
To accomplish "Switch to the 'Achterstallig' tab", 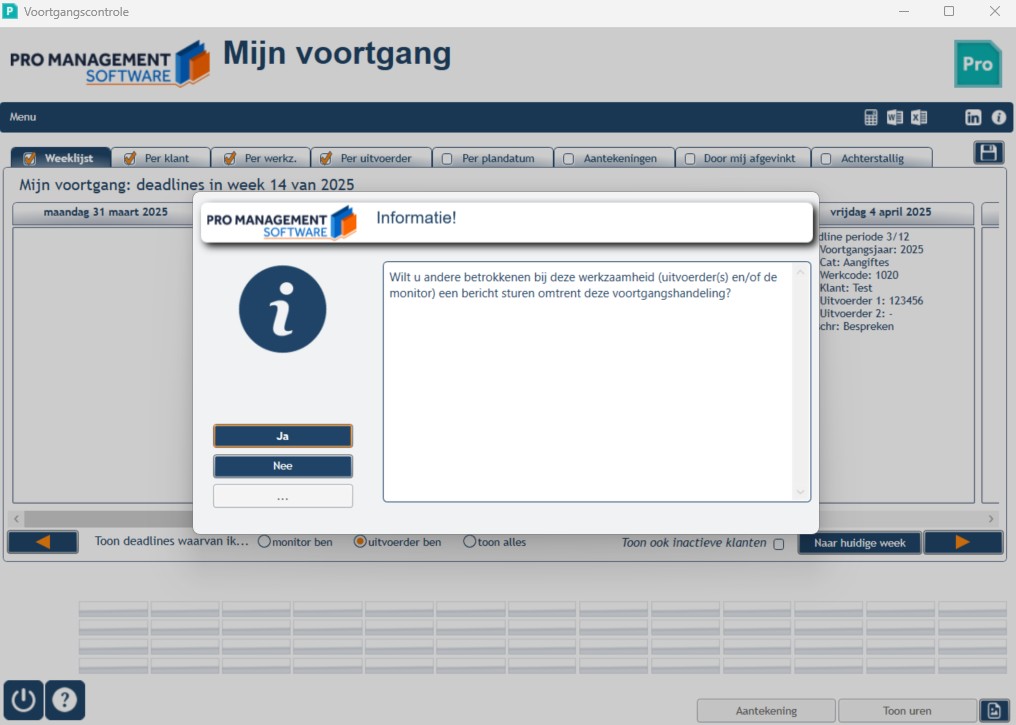I will tap(872, 158).
